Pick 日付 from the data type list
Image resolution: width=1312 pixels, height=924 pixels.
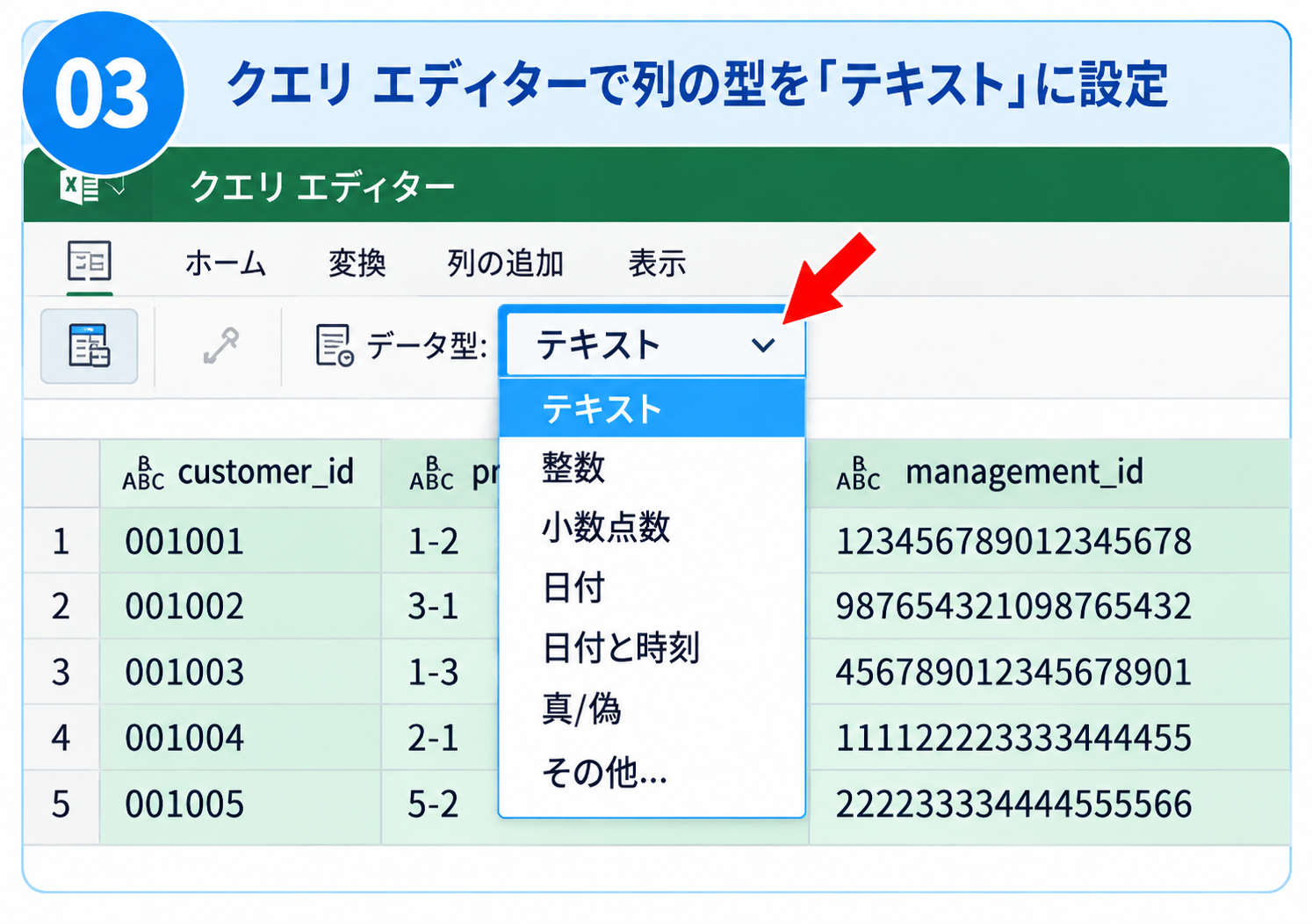coord(652,587)
